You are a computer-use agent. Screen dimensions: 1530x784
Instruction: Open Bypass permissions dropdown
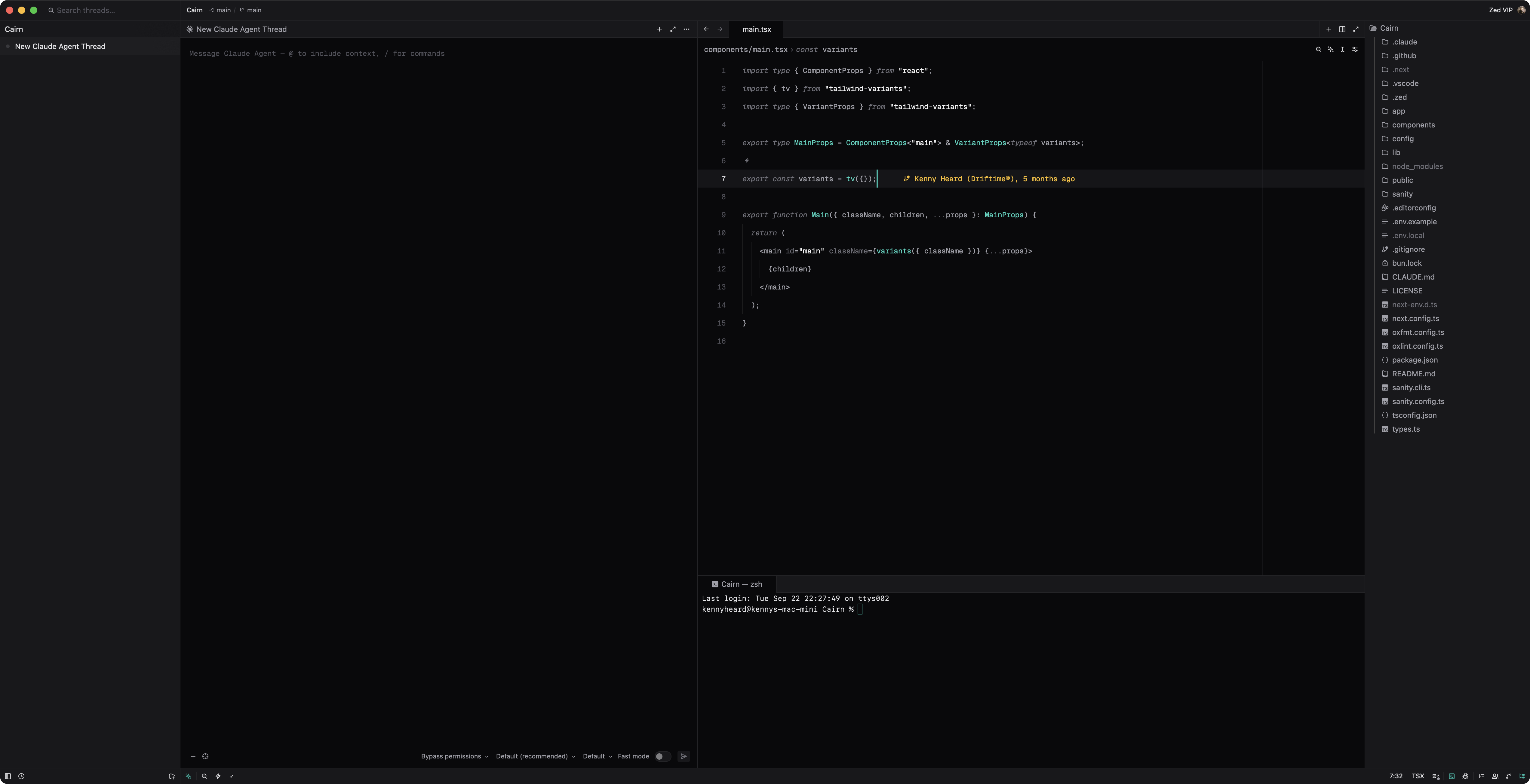pyautogui.click(x=455, y=757)
